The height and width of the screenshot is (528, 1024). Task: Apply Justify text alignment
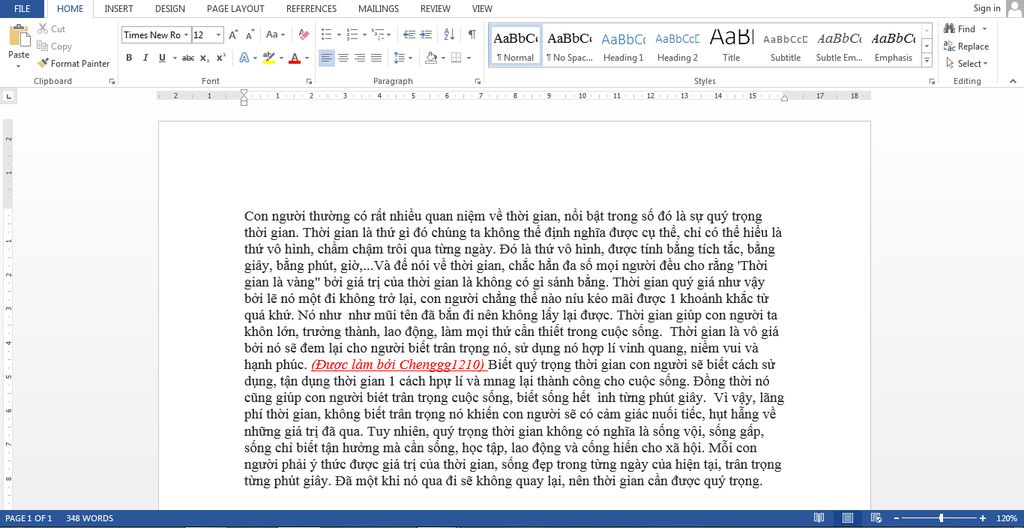(x=376, y=58)
